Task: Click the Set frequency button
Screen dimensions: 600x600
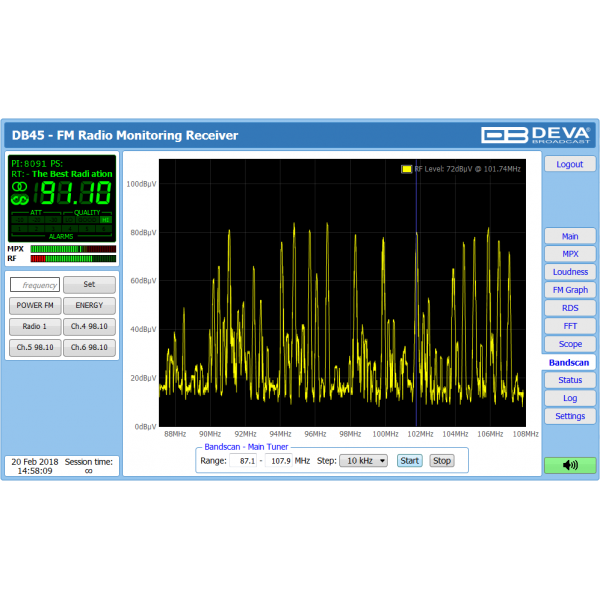Action: point(89,284)
